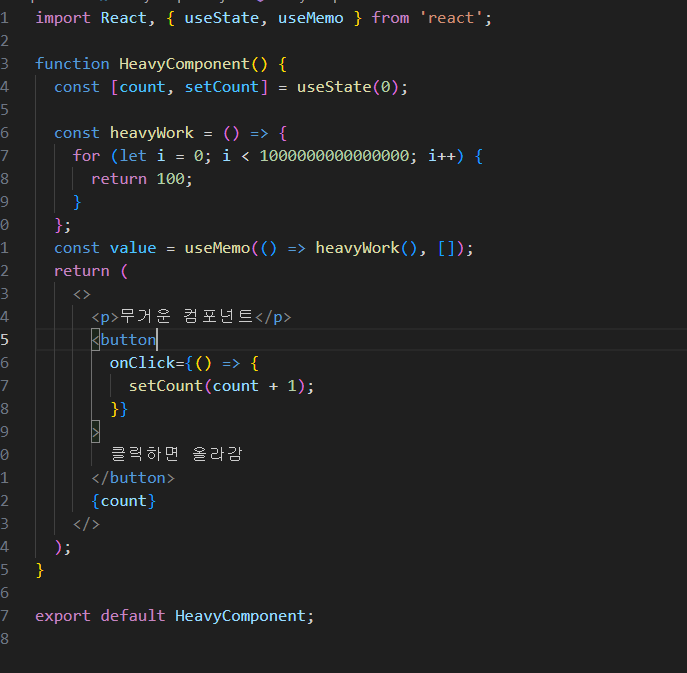Click the highlighted closing bracket of button tag
The height and width of the screenshot is (673, 687).
[96, 432]
